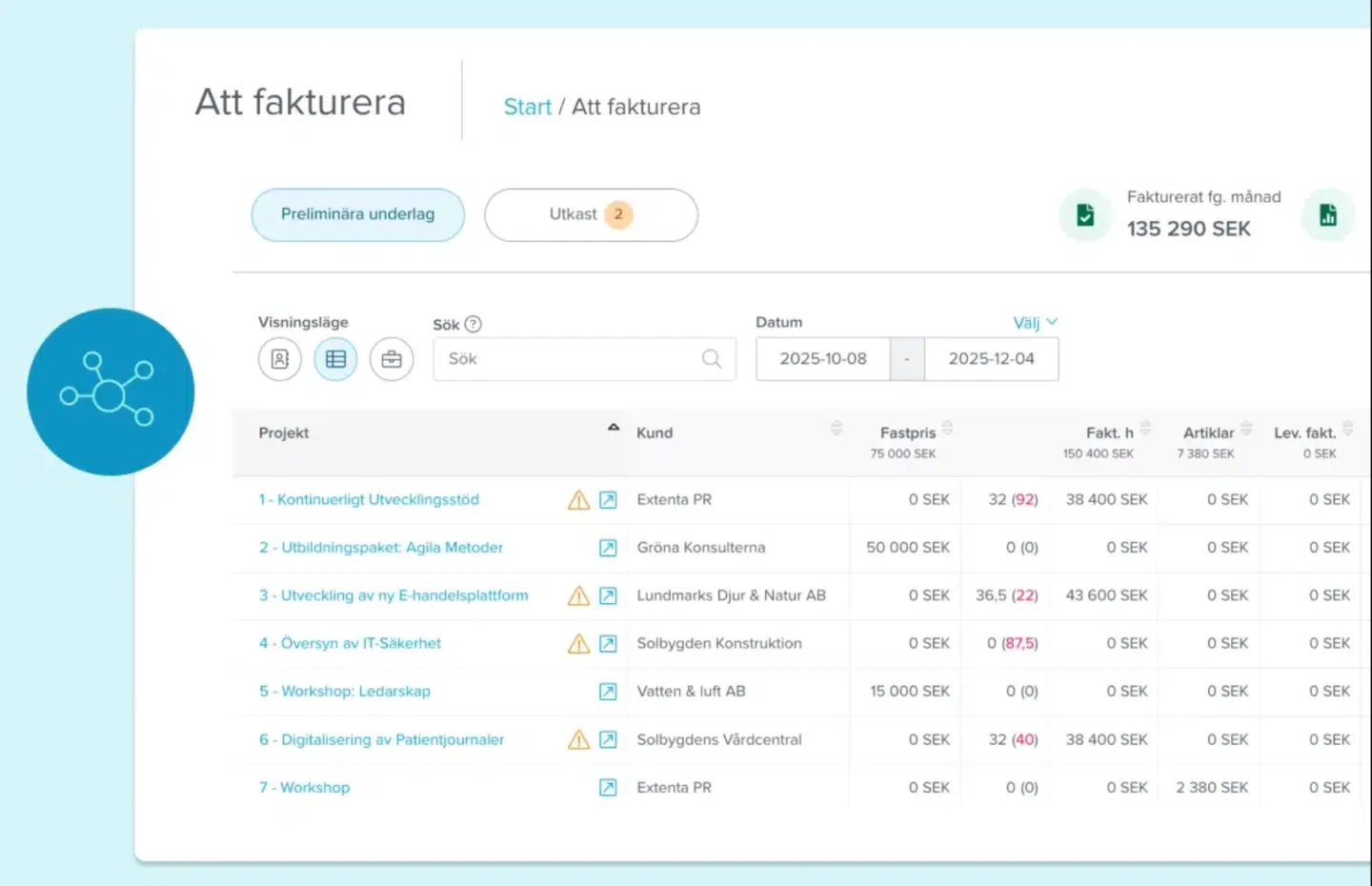Open project 6 - Digitalisering av Patientjournaler
1372x886 pixels.
tap(381, 739)
